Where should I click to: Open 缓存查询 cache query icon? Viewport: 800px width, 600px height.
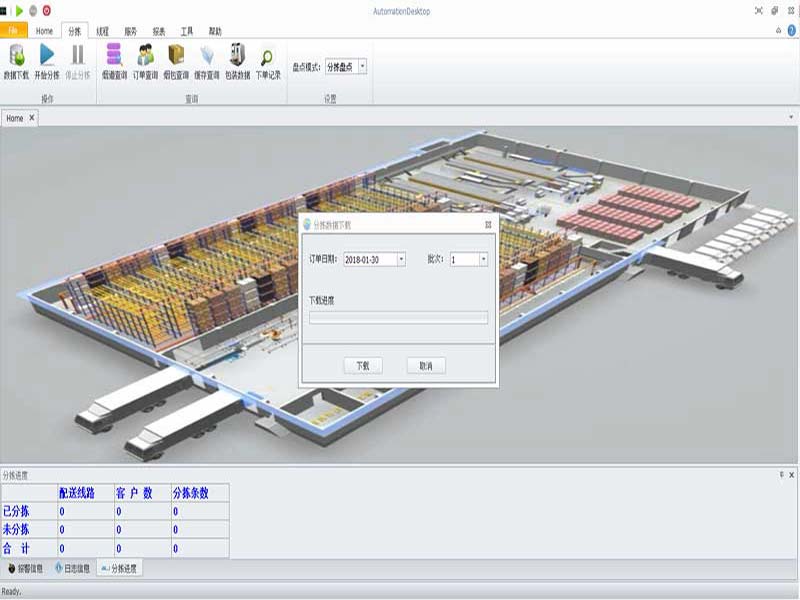tap(207, 59)
